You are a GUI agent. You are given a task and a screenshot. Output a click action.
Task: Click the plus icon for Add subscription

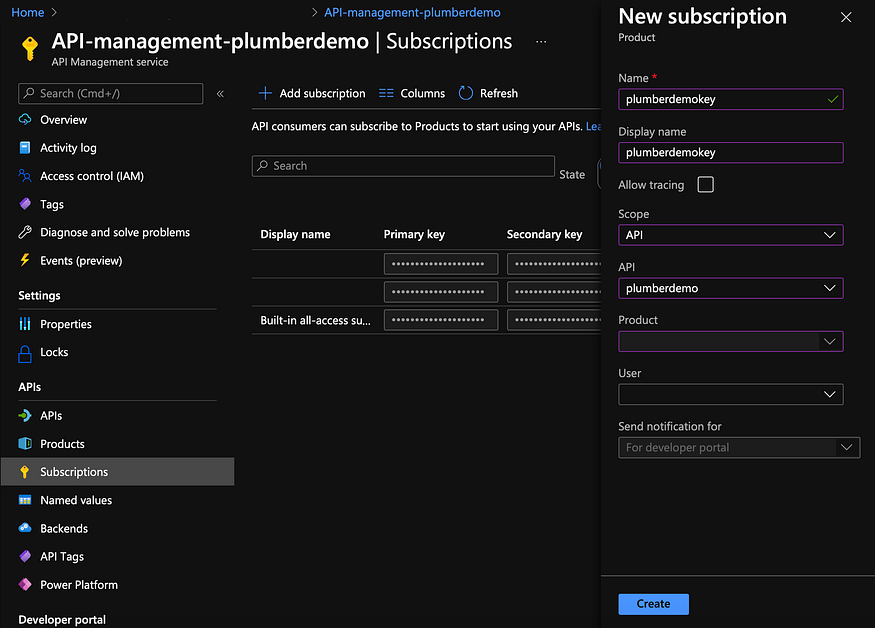coord(266,93)
